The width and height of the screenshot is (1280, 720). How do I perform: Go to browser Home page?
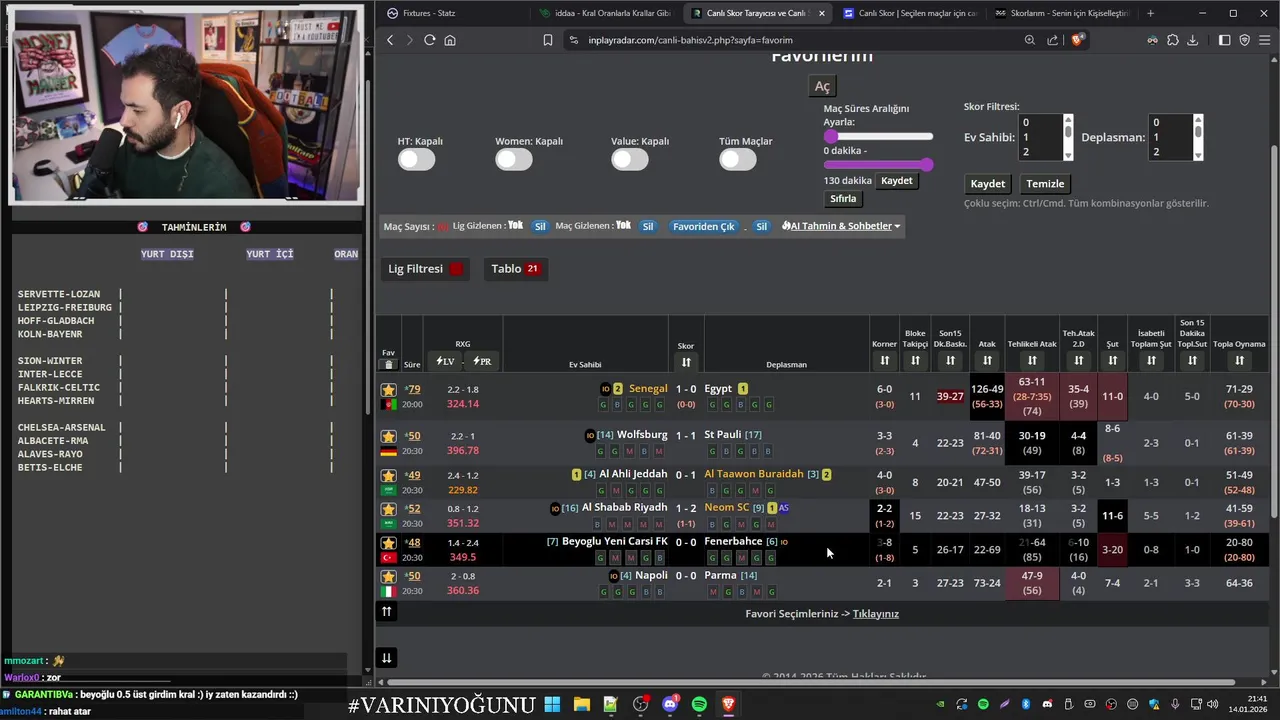pos(450,40)
